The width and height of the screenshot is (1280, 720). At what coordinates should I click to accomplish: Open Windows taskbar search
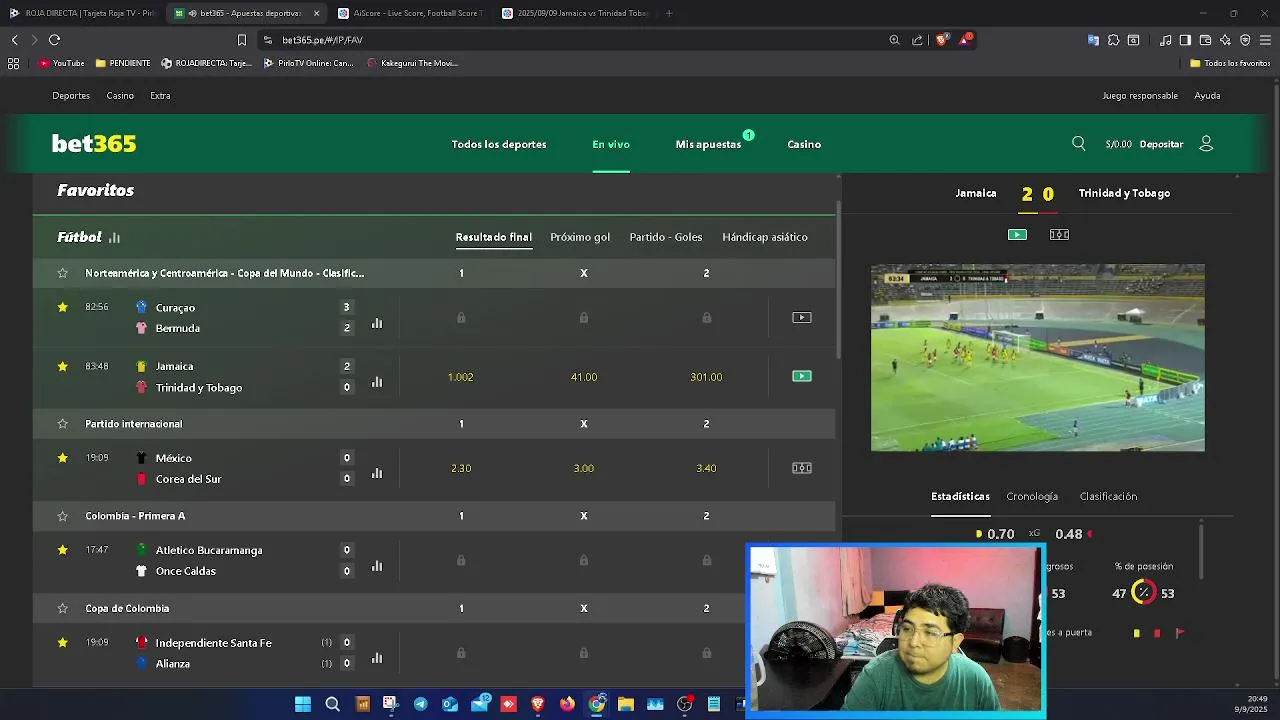[x=333, y=704]
